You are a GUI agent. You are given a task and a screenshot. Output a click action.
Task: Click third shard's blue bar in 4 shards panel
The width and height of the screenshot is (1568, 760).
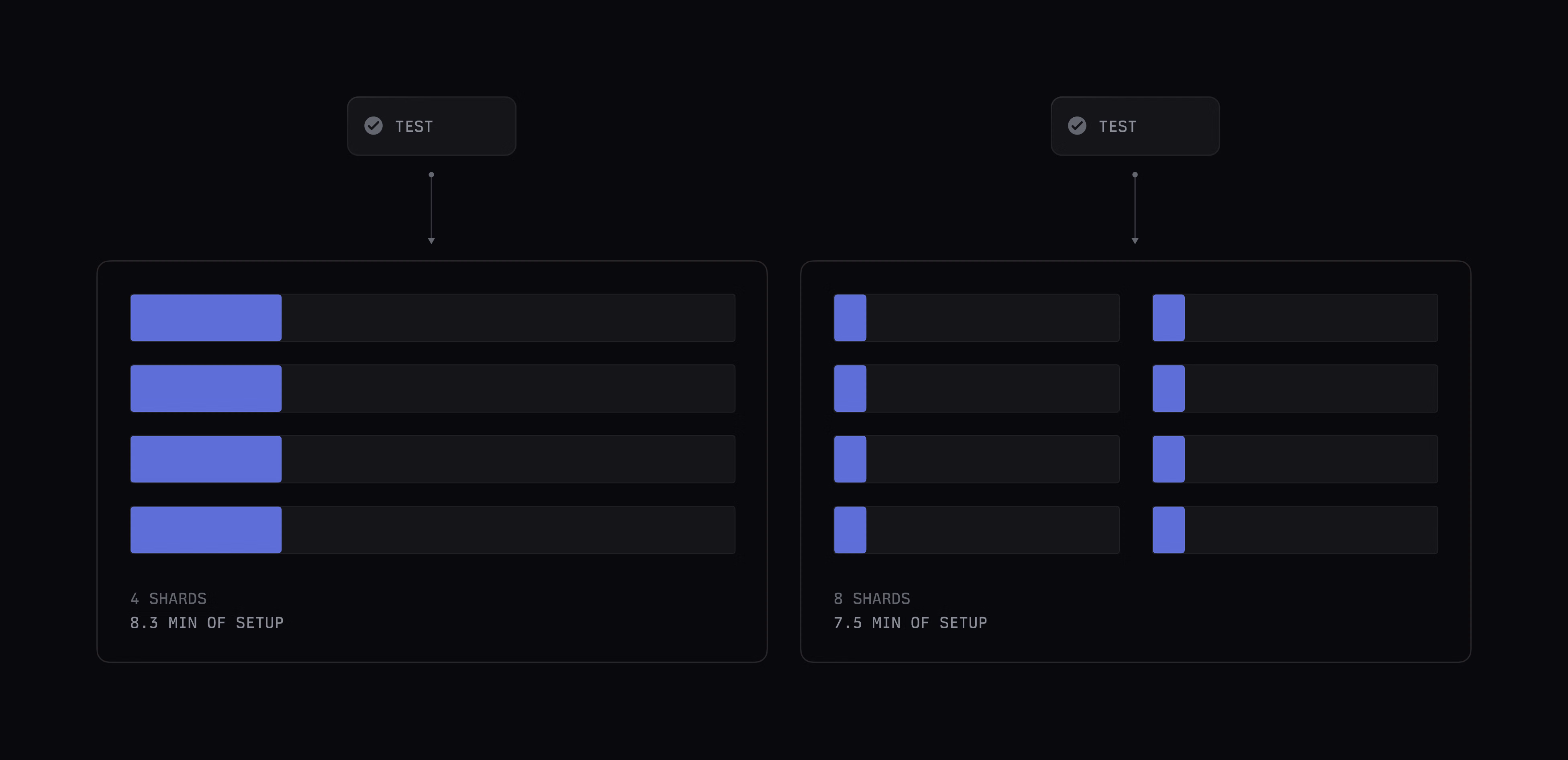[206, 459]
